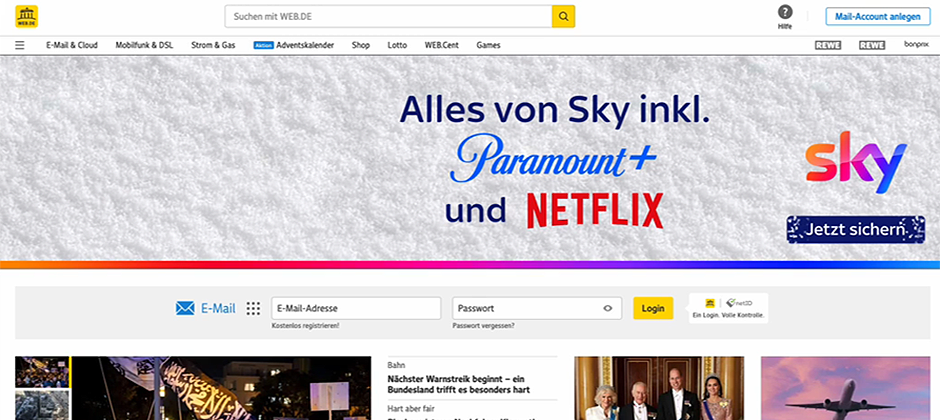Click Kostenlos registrieren link
The height and width of the screenshot is (420, 940).
coord(305,326)
